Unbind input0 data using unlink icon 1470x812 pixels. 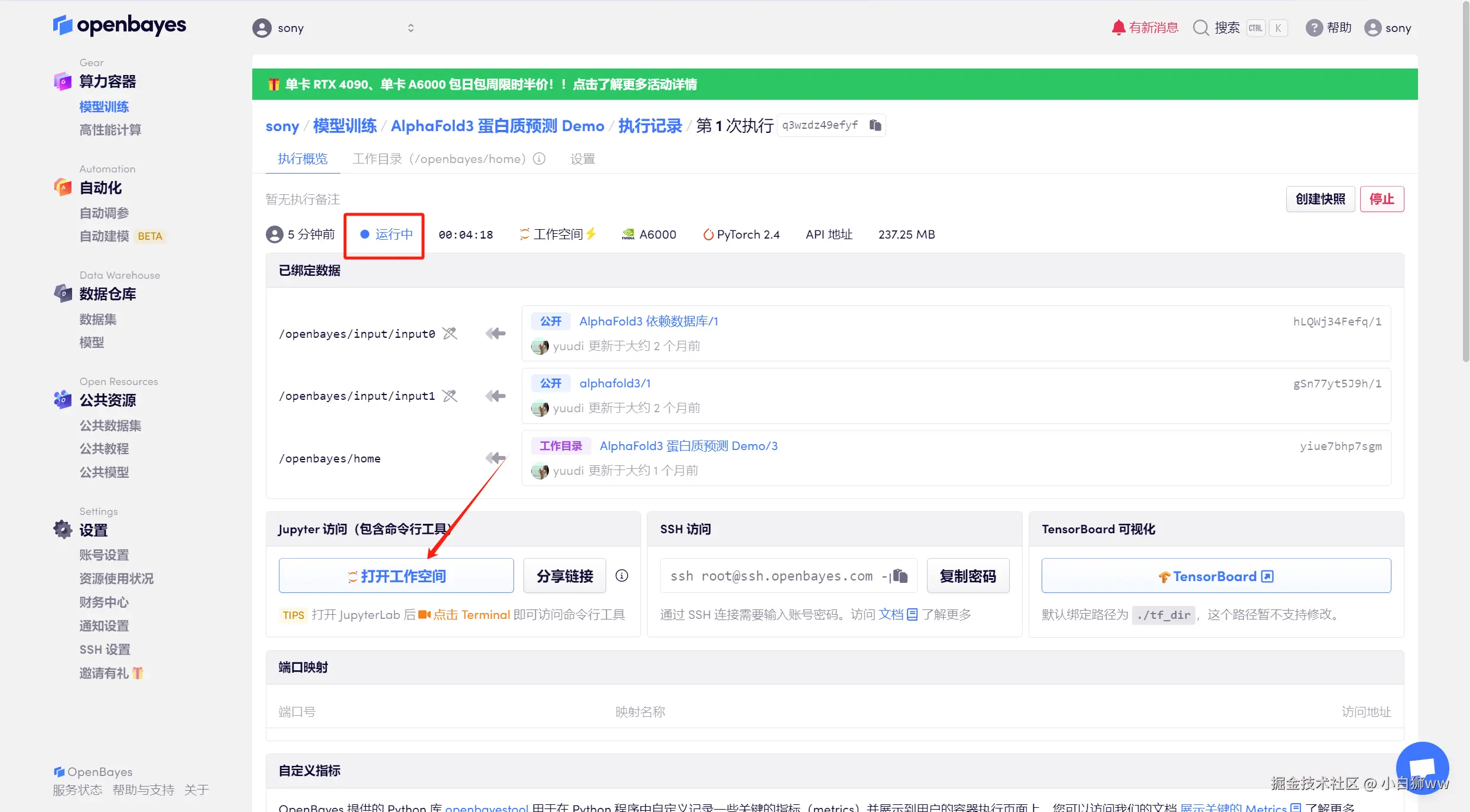coord(450,334)
